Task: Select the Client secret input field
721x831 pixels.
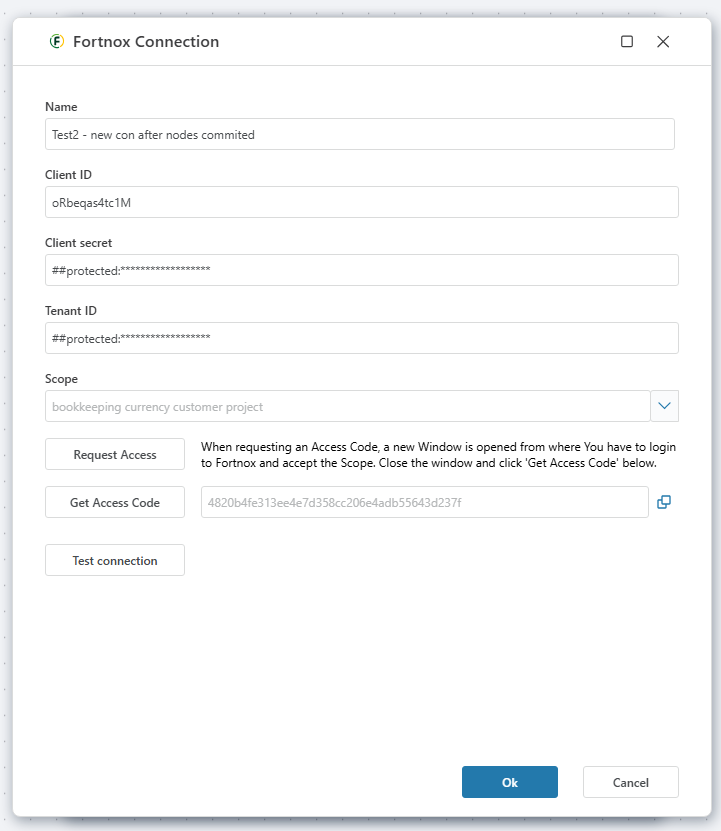Action: (361, 270)
